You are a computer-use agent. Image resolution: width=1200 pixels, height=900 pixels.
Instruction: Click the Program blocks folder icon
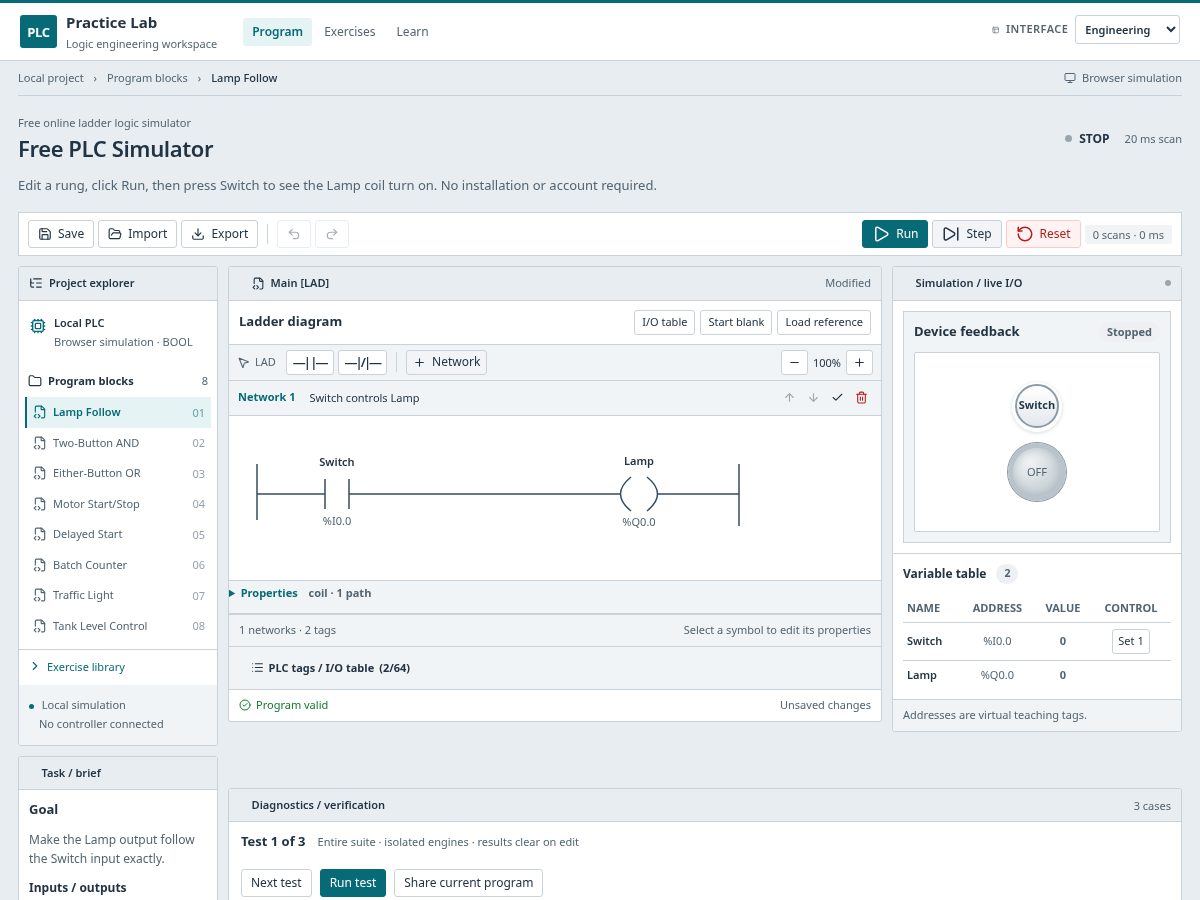coord(35,381)
